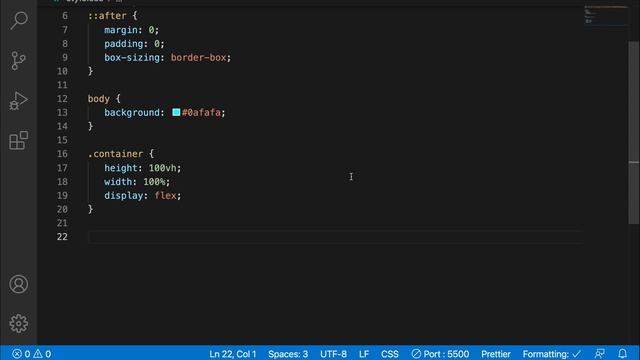640x360 pixels.
Task: Click the Prettier status entry
Action: (496, 354)
